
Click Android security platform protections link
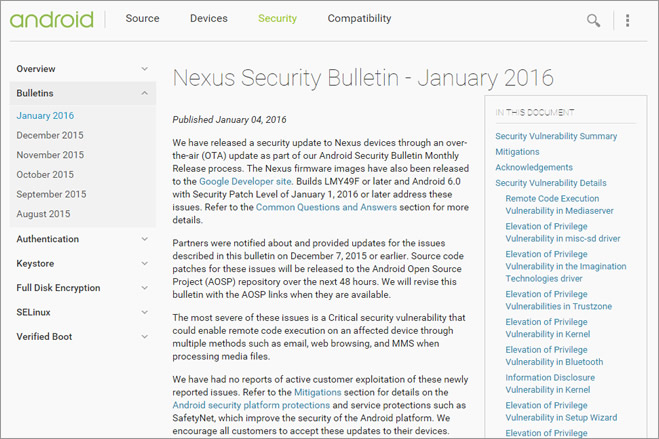point(251,405)
